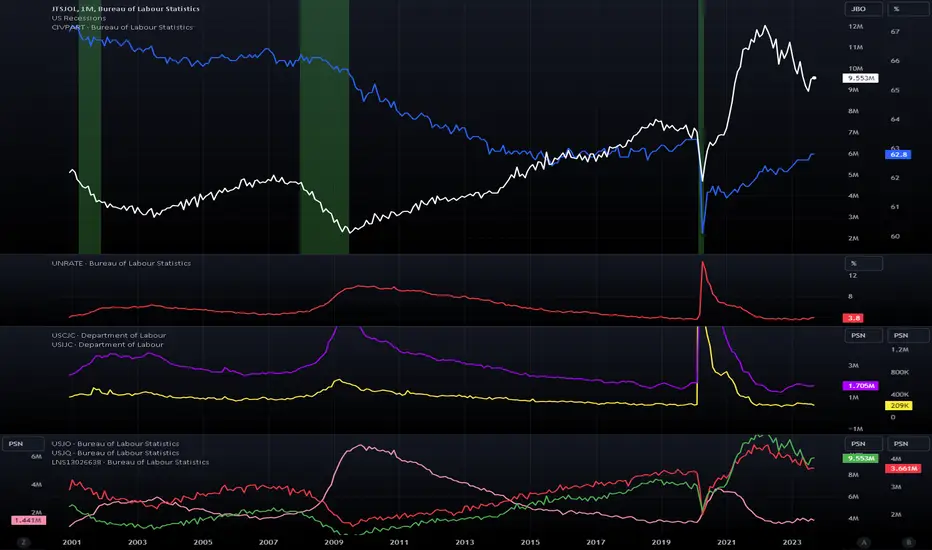
Task: Open the % unit box above the 67 scale
Action: click(909, 9)
